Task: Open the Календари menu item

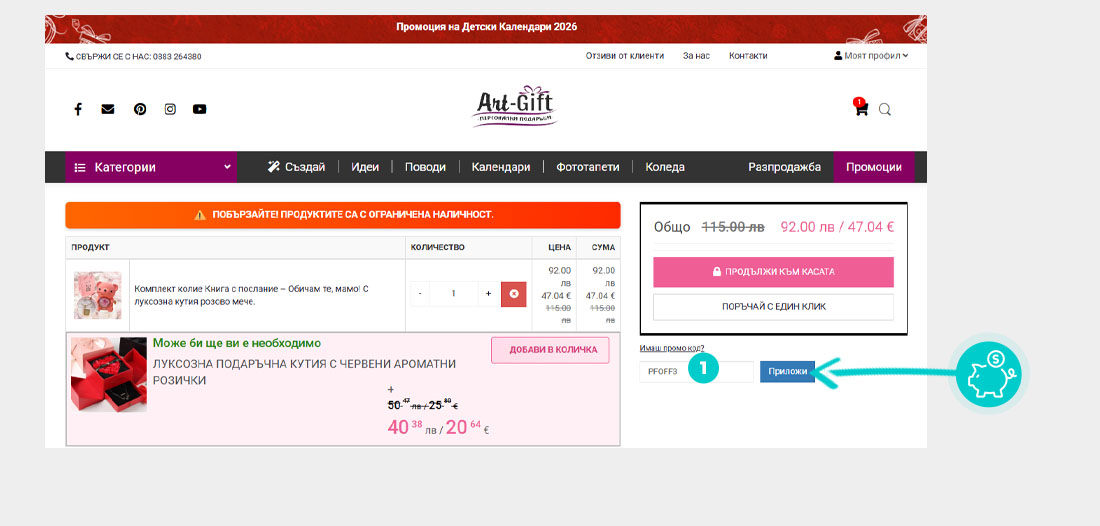Action: pyautogui.click(x=500, y=167)
